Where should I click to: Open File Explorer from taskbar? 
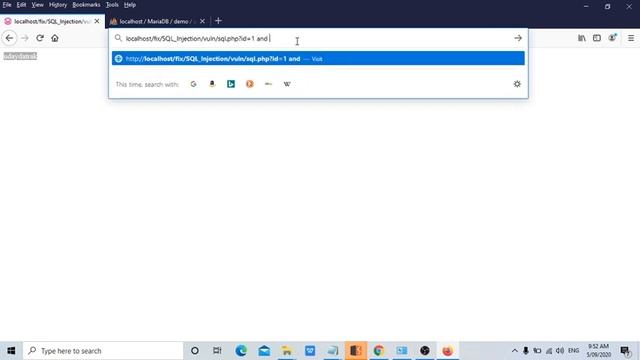[x=287, y=351]
